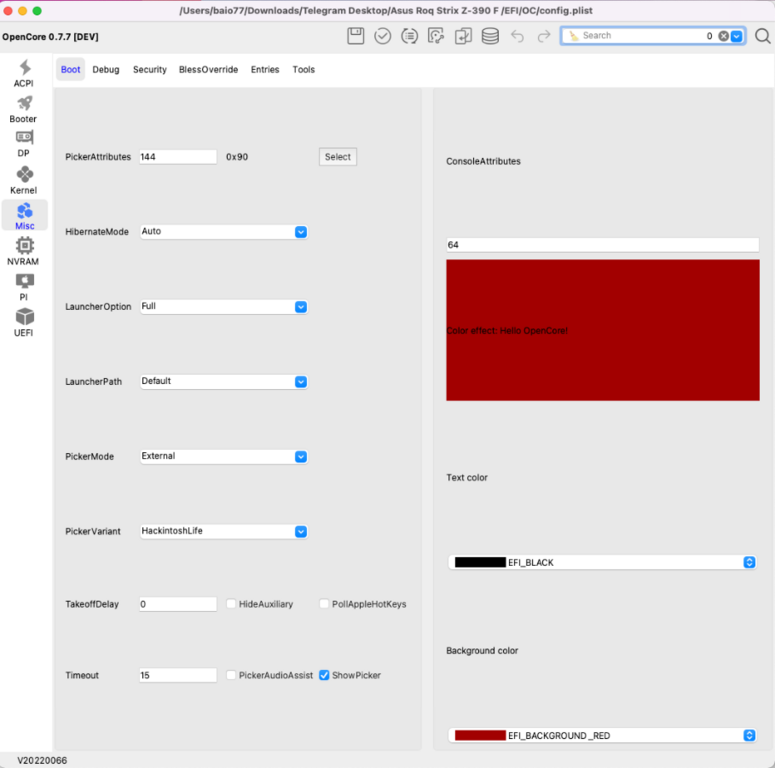Enable the HideAuxiliary checkbox
775x768 pixels.
click(231, 604)
